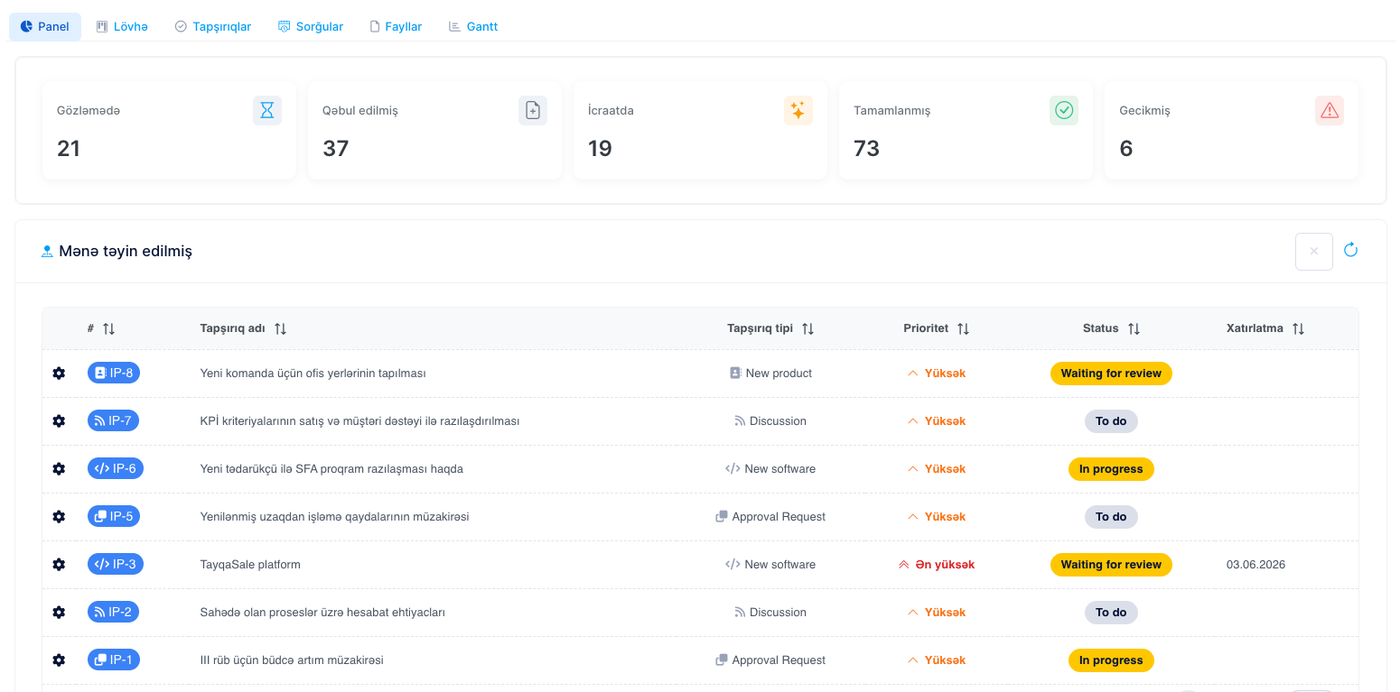Open settings gear for IP-1 row
This screenshot has height=692, width=1400.
tap(59, 660)
